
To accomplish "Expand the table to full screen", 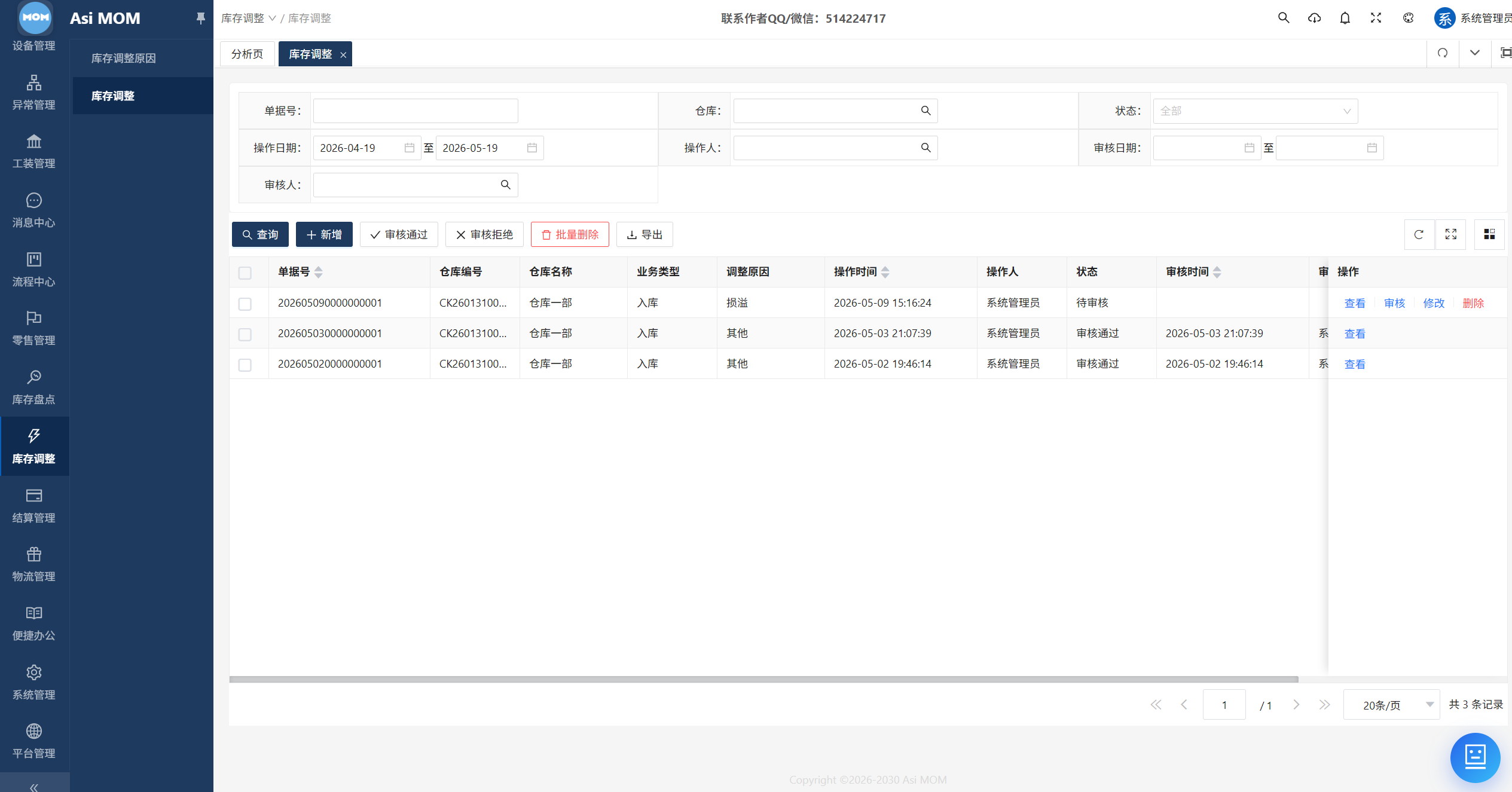I will (x=1451, y=234).
